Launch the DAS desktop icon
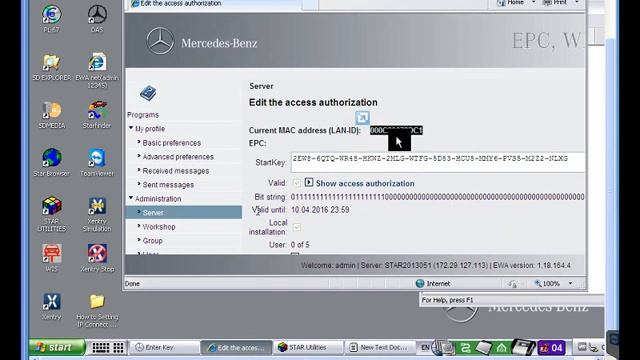Viewport: 640px width, 360px height. 97,18
